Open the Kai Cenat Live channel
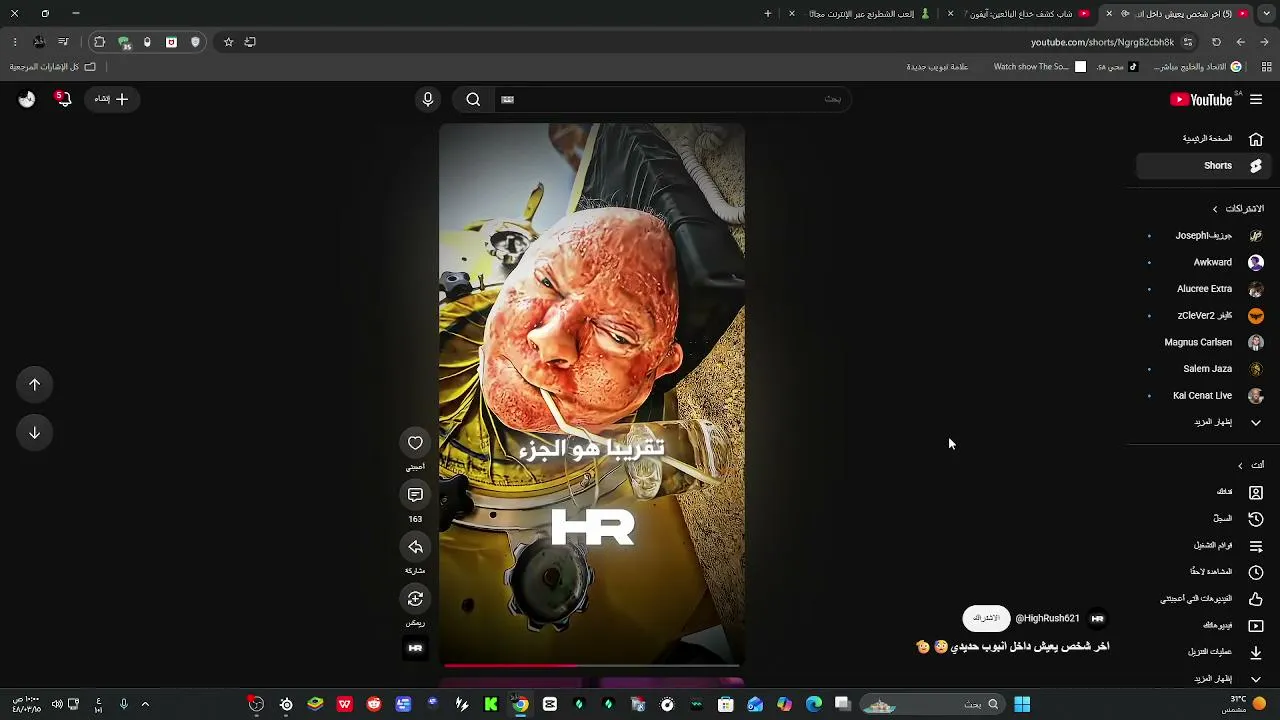Image resolution: width=1280 pixels, height=720 pixels. (x=1205, y=396)
